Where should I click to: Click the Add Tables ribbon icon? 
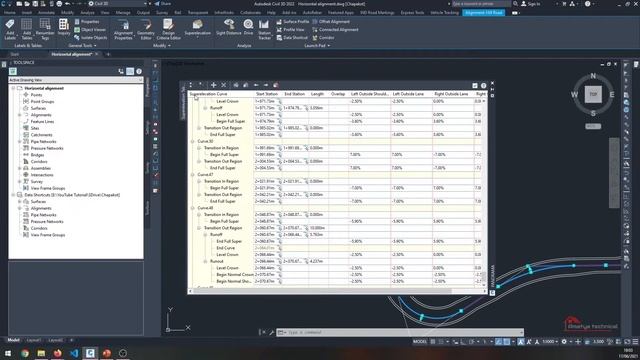27,25
